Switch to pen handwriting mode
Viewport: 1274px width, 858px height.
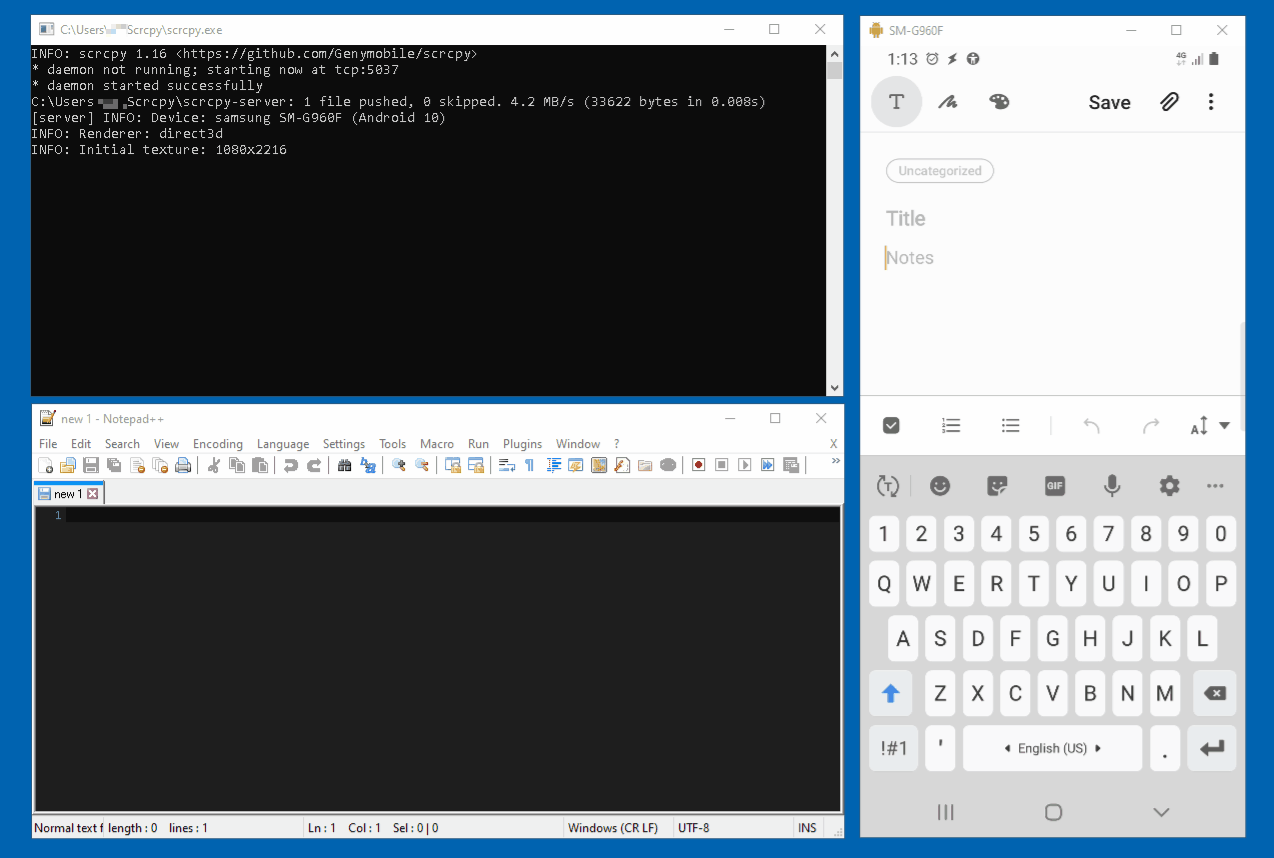point(948,102)
